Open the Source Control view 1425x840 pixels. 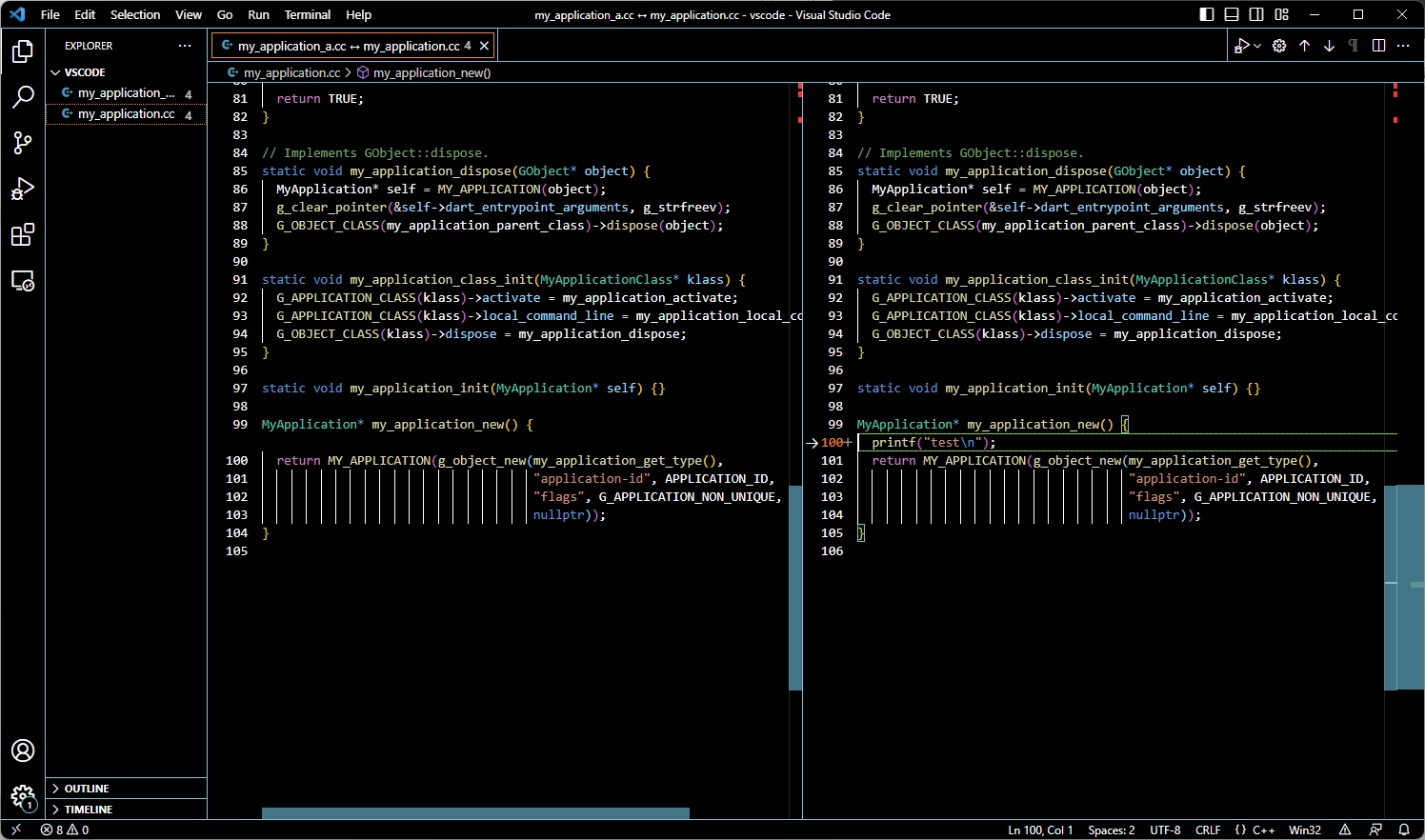(23, 143)
